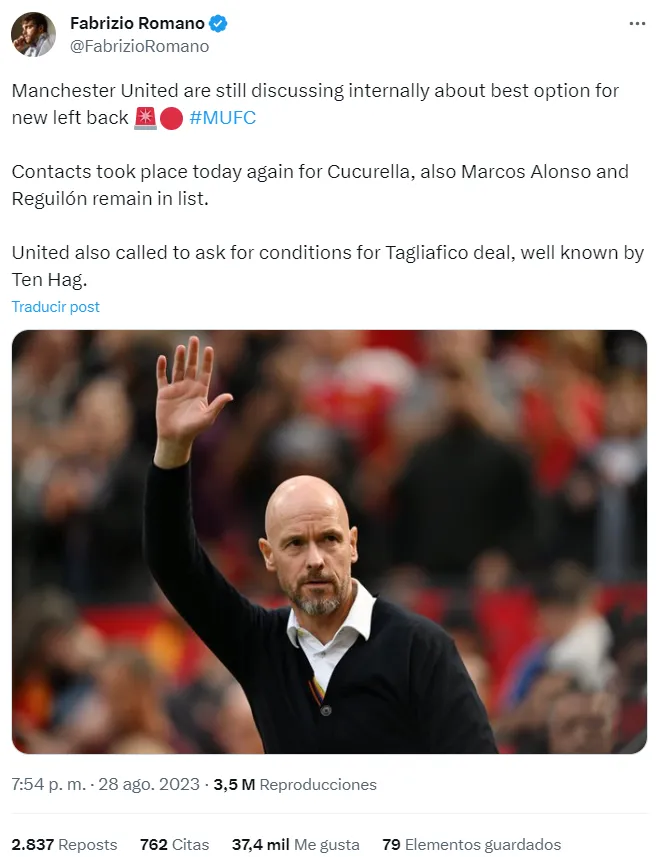
Task: Open the Ten Hag photo attachment
Action: [x=329, y=542]
